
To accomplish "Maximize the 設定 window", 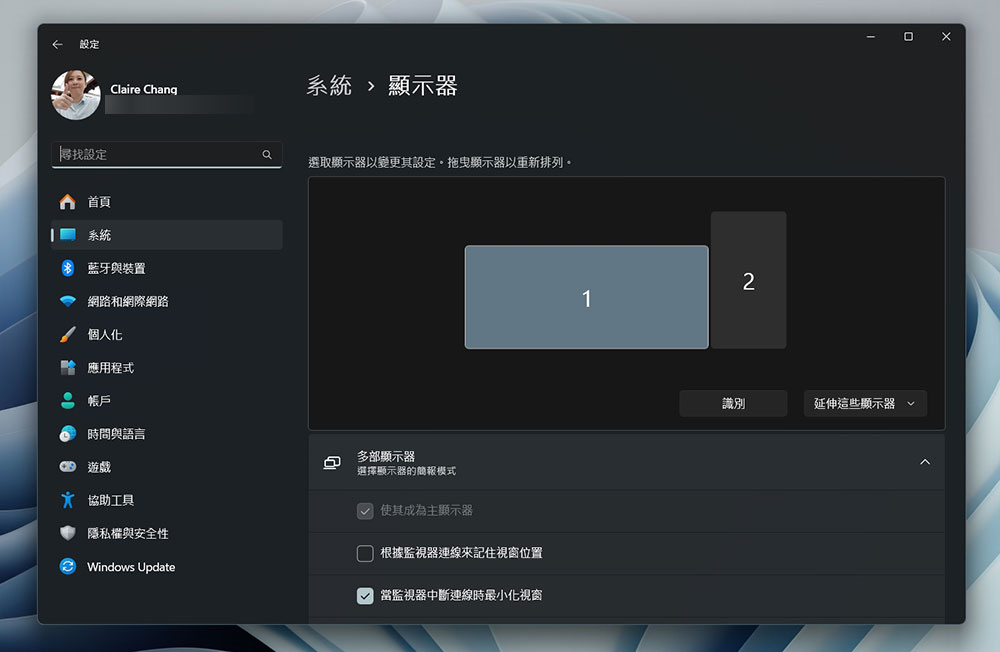I will tap(908, 36).
